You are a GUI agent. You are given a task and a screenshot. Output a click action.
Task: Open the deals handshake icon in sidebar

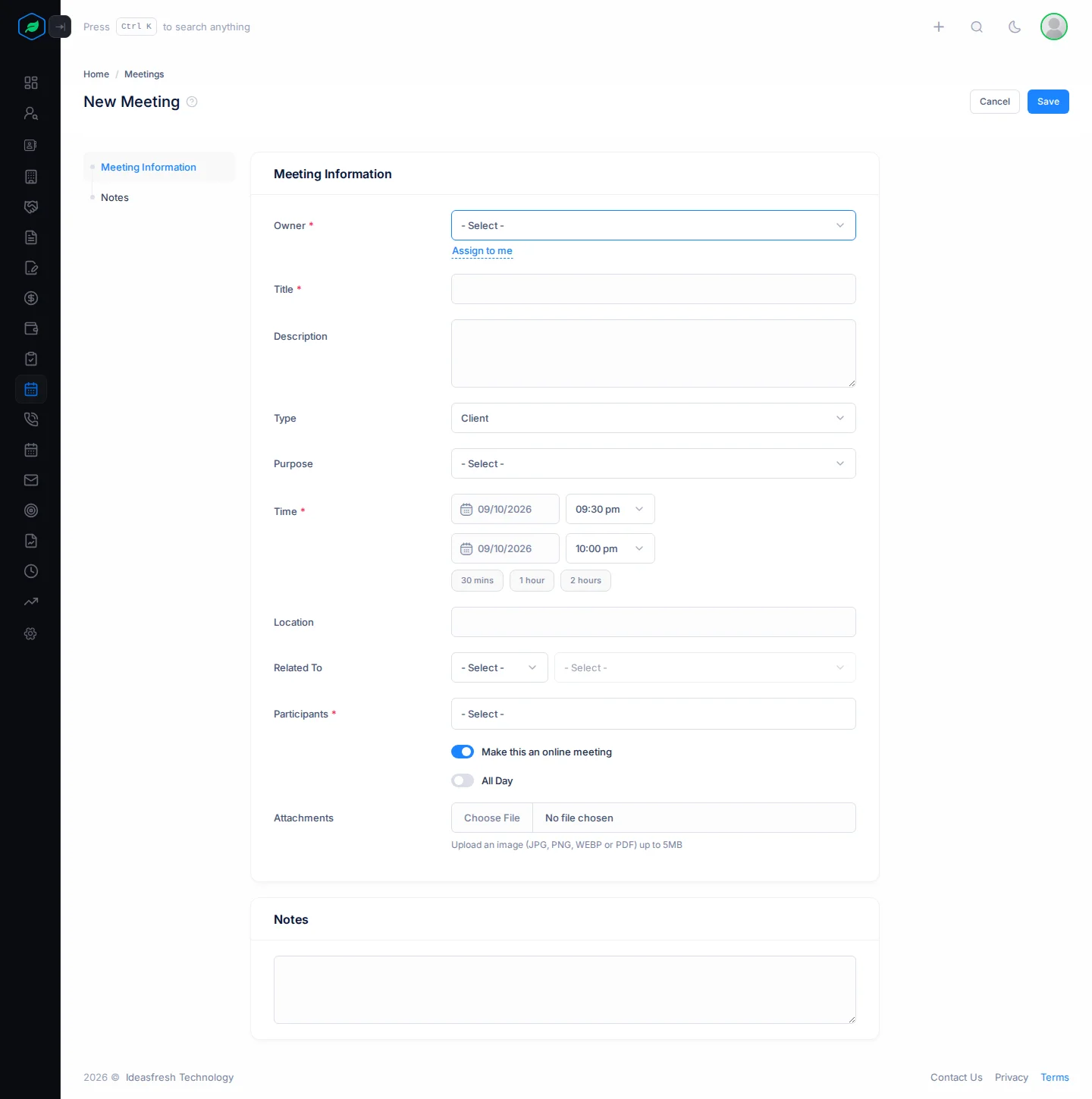click(x=31, y=207)
